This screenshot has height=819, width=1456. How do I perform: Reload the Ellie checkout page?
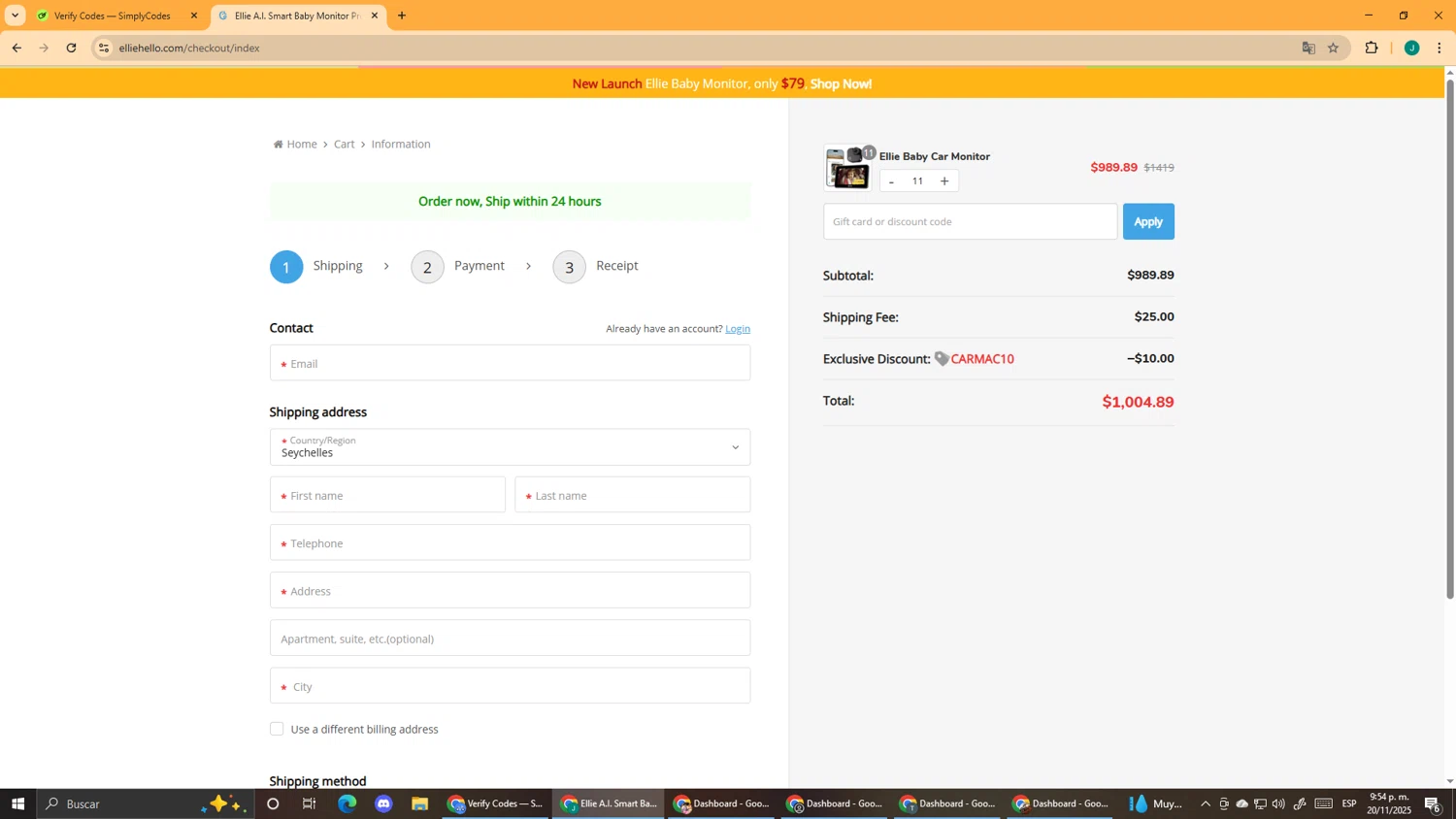point(71,48)
